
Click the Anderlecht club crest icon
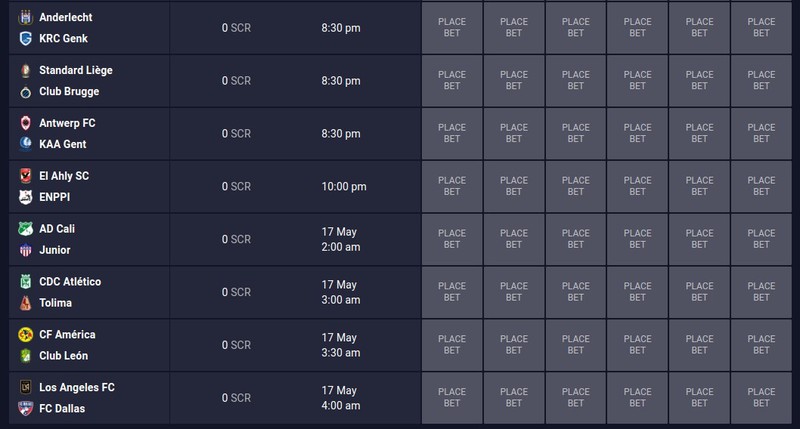pos(26,17)
